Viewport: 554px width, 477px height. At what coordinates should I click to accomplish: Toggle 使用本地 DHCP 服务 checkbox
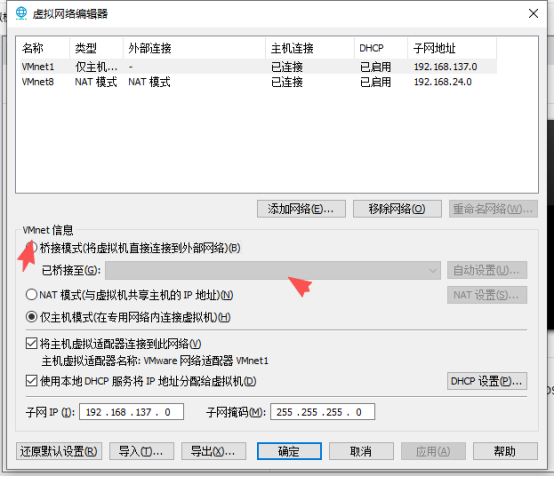coord(31,381)
